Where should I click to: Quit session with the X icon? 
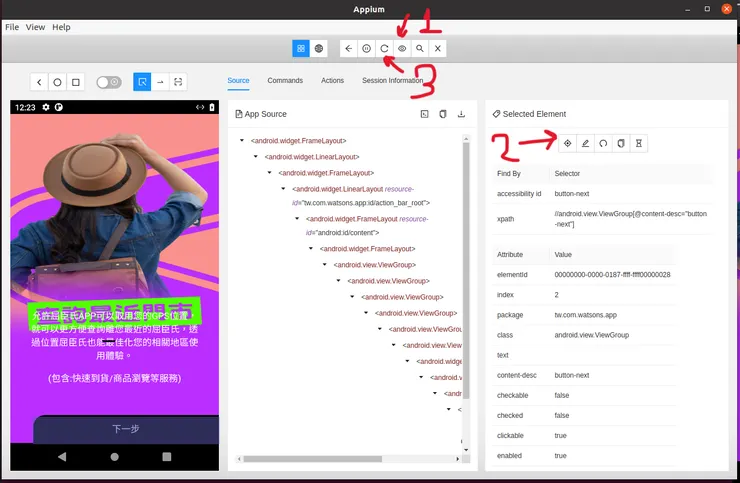(x=437, y=48)
